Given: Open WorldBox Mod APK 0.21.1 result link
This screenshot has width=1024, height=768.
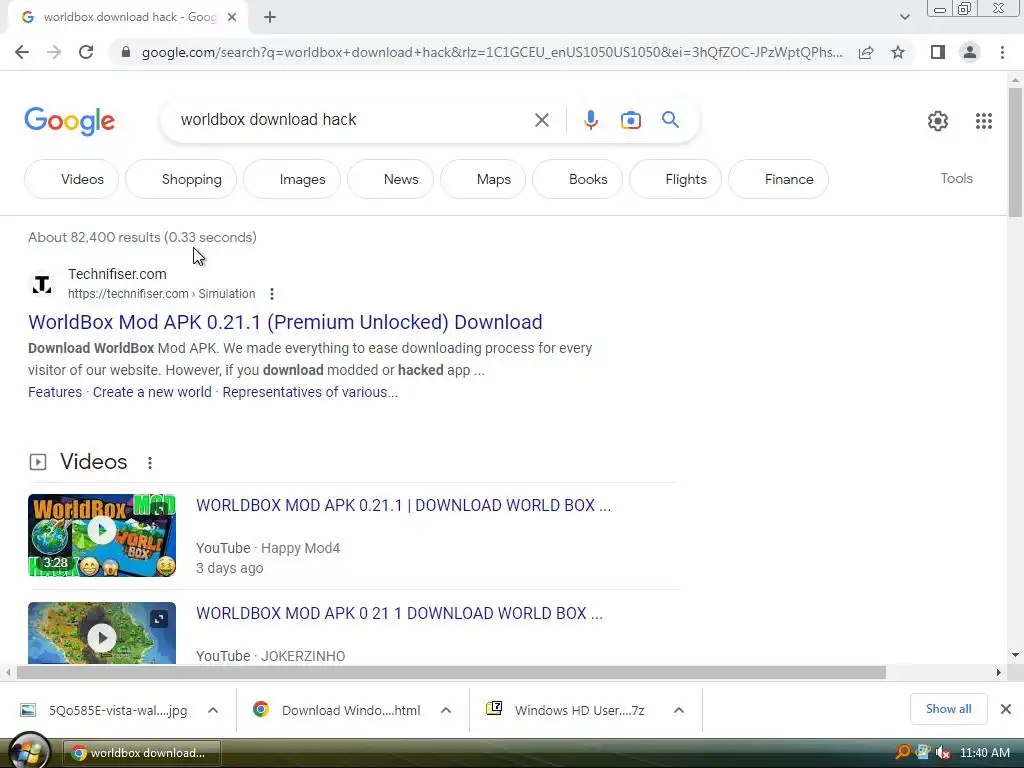Looking at the screenshot, I should 285,322.
